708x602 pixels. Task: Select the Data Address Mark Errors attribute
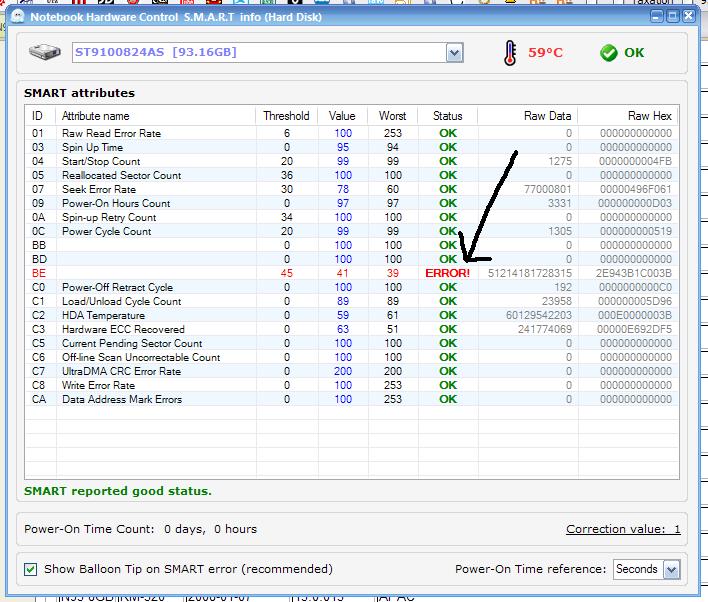[x=122, y=399]
